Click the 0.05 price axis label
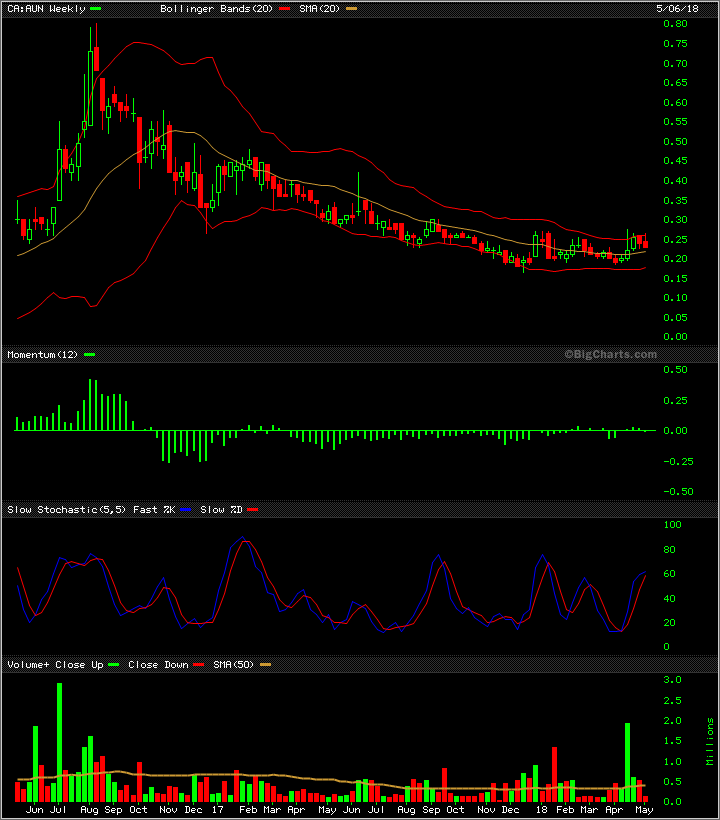The width and height of the screenshot is (720, 820). pos(675,318)
